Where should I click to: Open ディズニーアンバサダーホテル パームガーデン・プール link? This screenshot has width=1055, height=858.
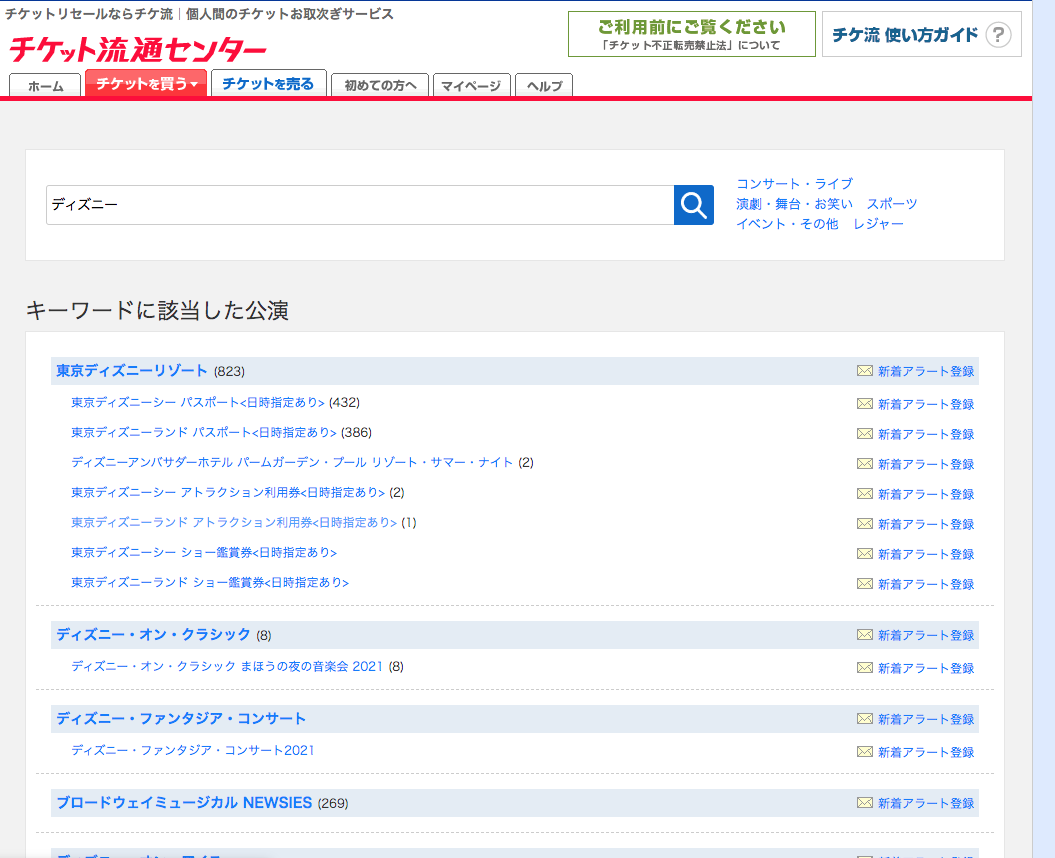(292, 462)
